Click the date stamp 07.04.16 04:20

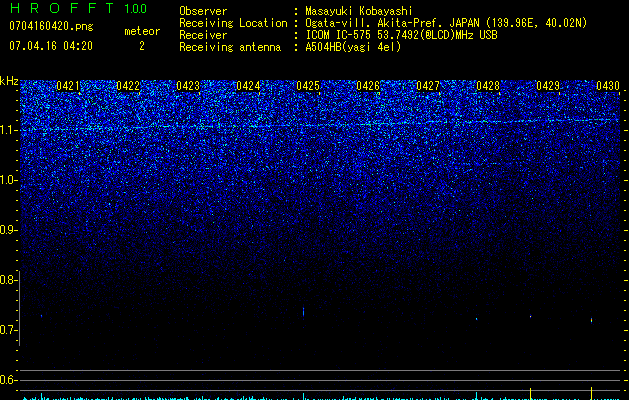51,46
